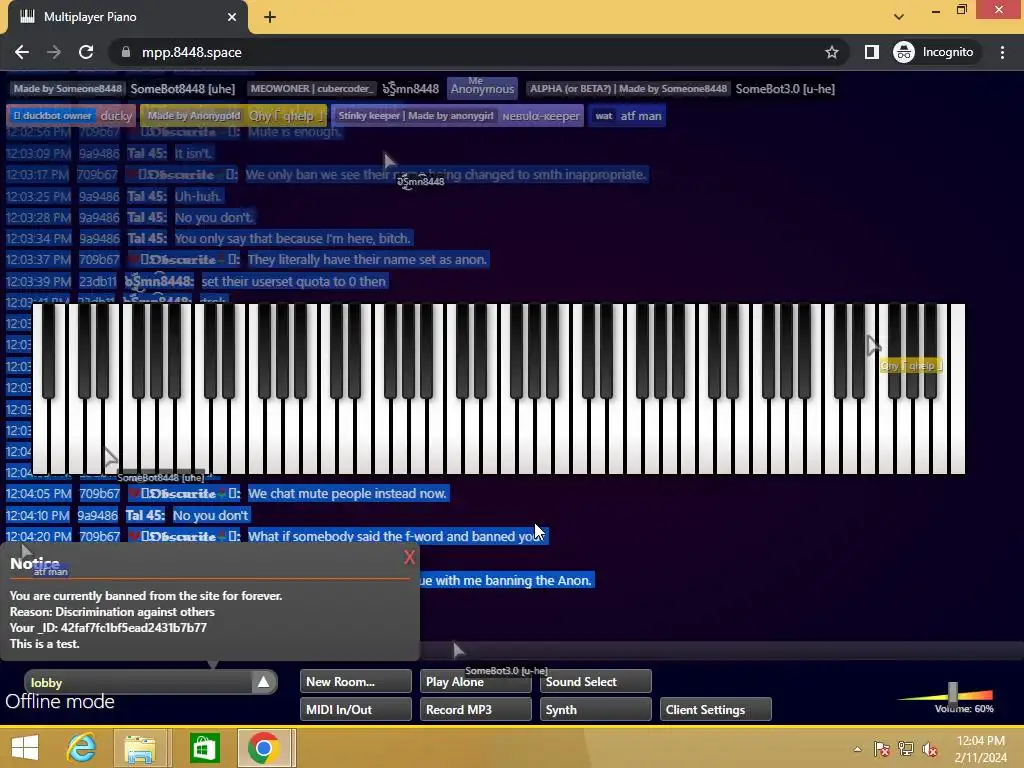Screen dimensions: 1024x768
Task: Open Chrome three-dot menu
Action: coord(1002,52)
